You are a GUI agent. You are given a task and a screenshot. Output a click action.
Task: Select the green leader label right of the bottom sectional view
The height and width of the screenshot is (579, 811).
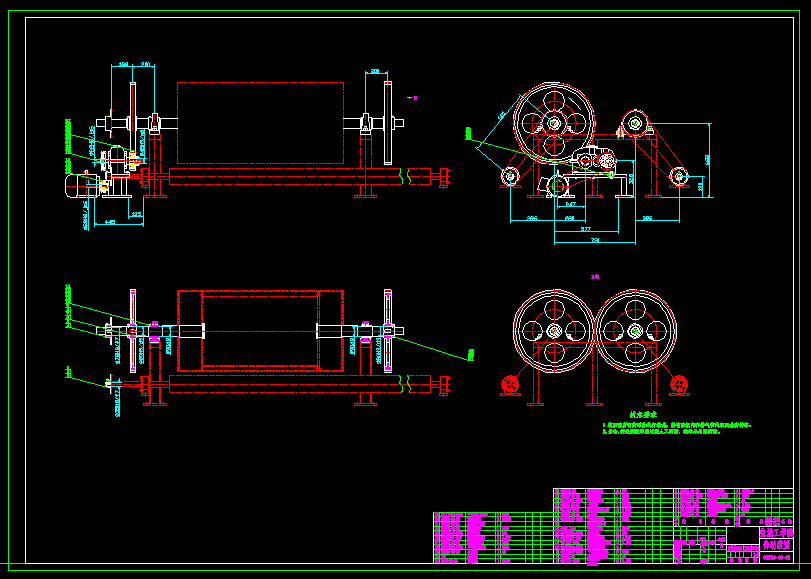[x=471, y=354]
